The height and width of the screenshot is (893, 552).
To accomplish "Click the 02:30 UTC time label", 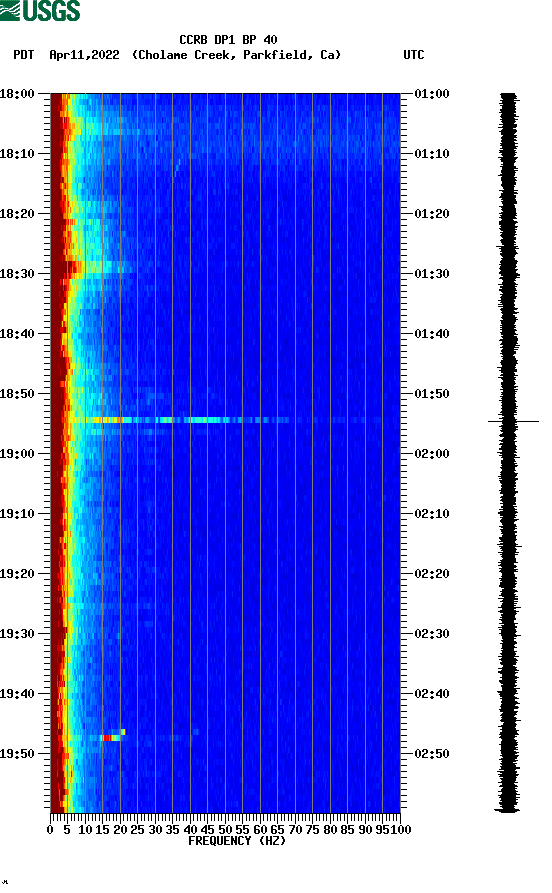I will click(432, 634).
